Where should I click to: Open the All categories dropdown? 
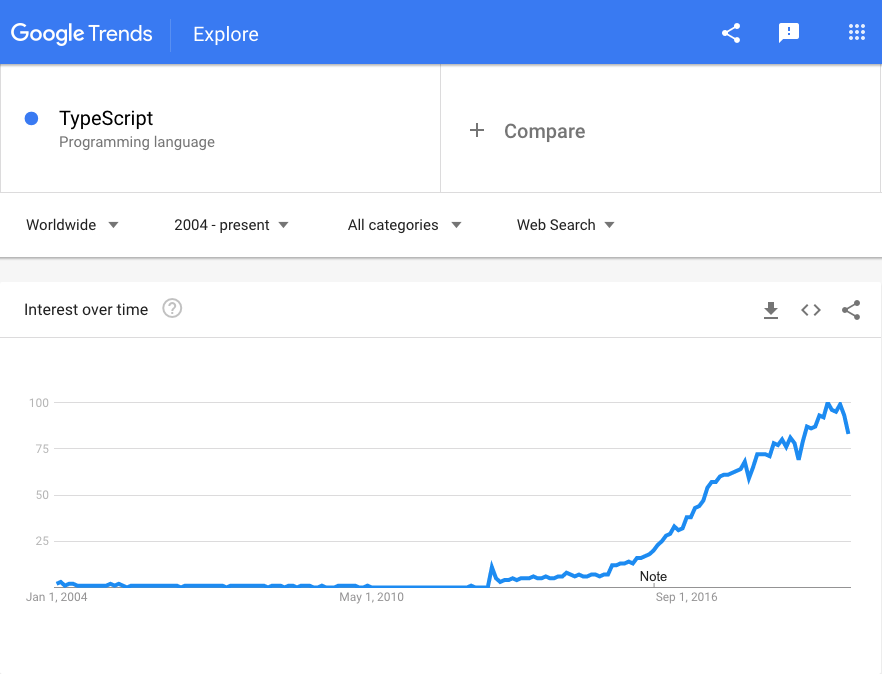[x=404, y=225]
